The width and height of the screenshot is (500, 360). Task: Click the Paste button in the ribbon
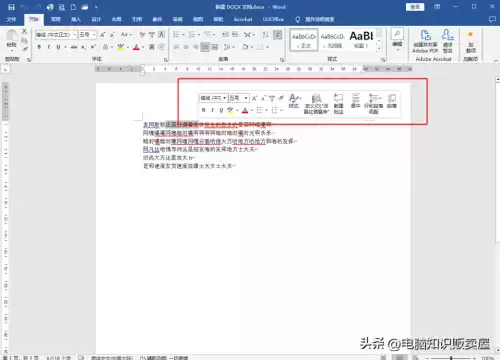click(12, 39)
